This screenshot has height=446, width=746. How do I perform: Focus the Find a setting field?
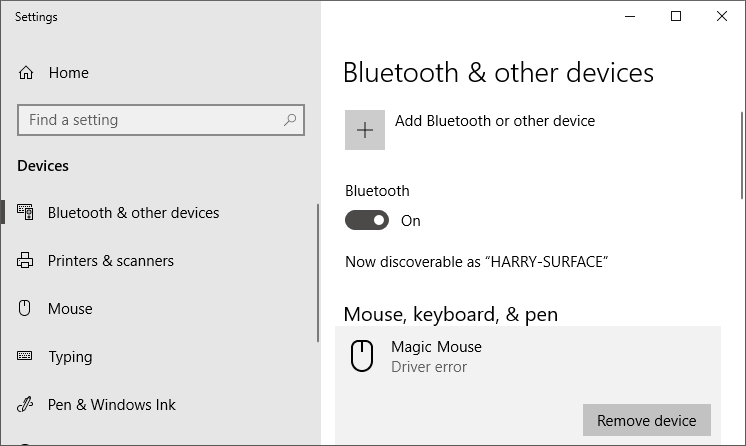(x=161, y=120)
